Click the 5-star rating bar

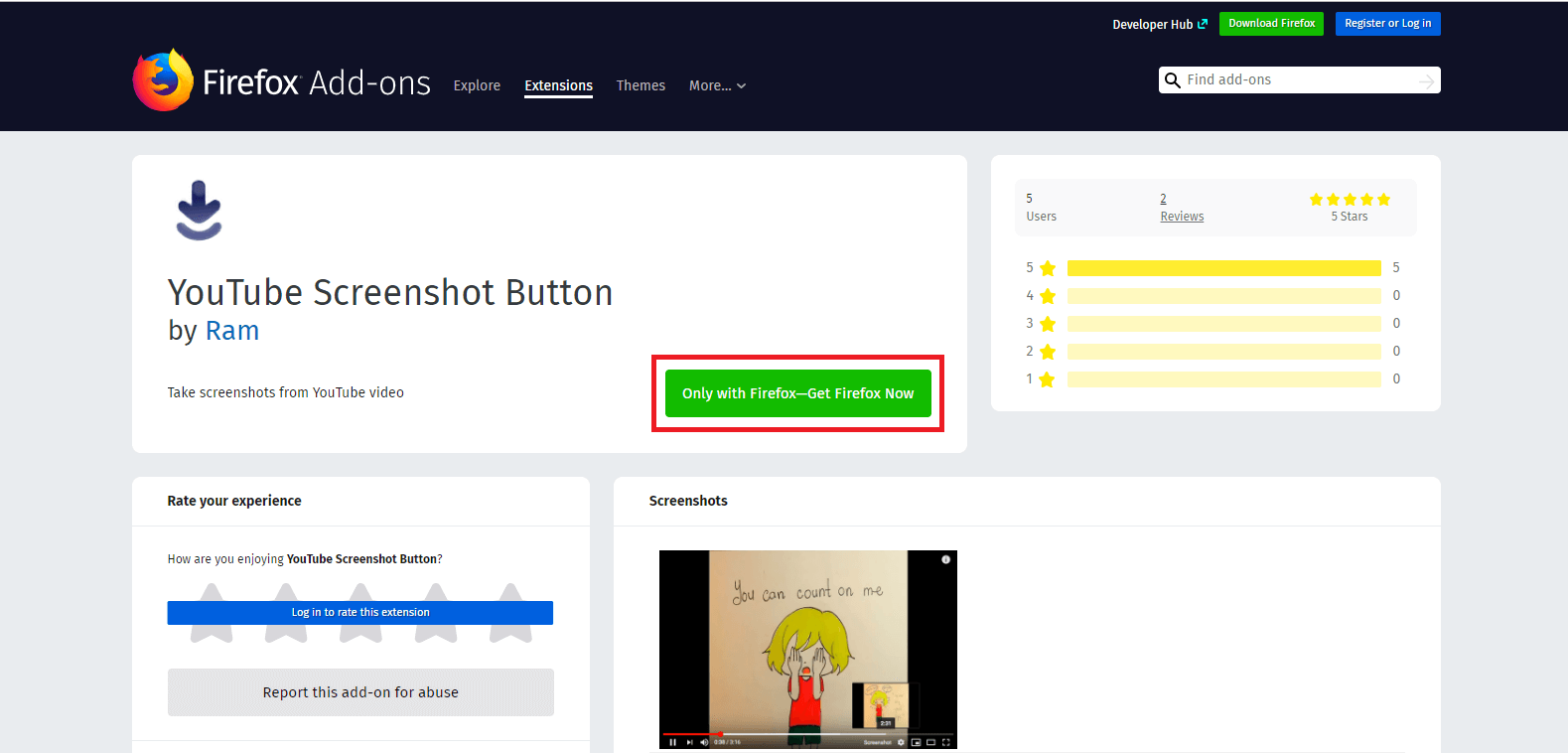click(x=1223, y=268)
